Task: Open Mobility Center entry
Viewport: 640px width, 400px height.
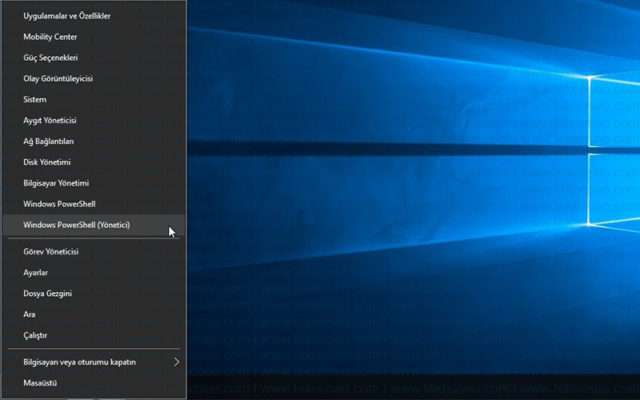Action: (94, 37)
